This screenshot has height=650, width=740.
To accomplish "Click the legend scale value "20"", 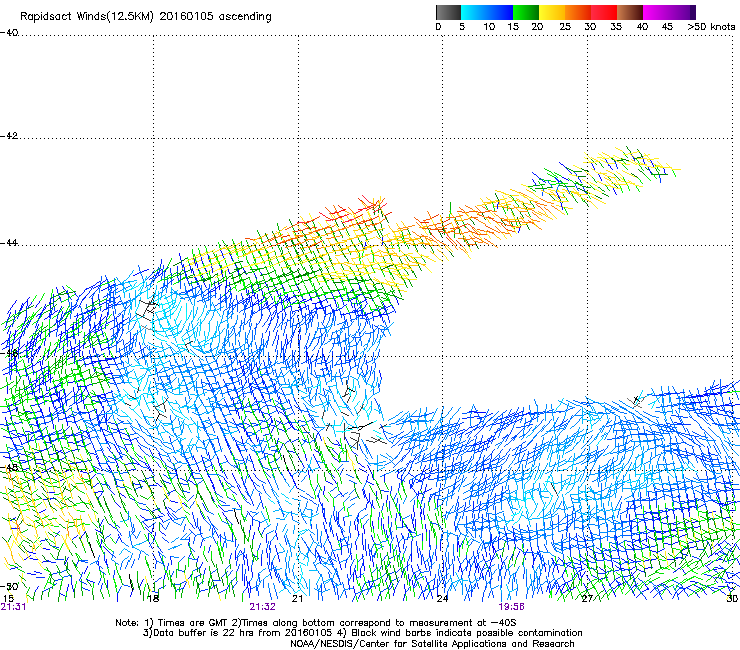I will click(537, 27).
